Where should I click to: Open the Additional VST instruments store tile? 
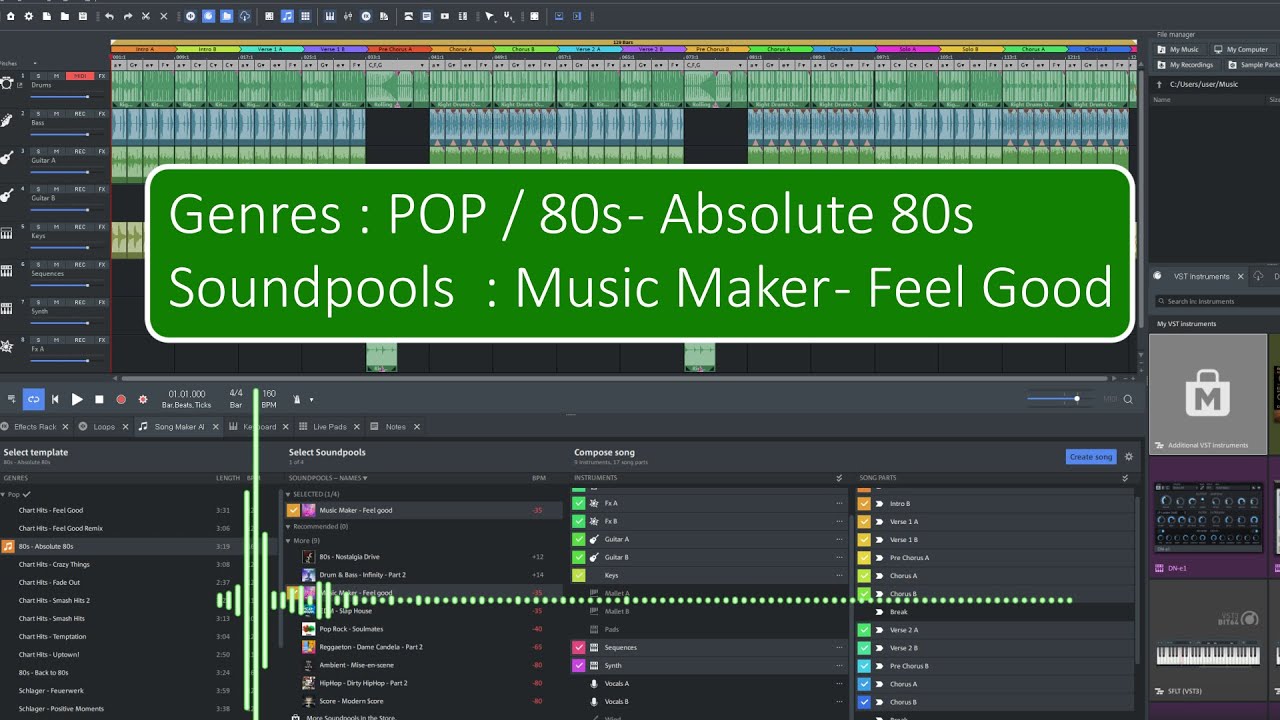coord(1208,393)
